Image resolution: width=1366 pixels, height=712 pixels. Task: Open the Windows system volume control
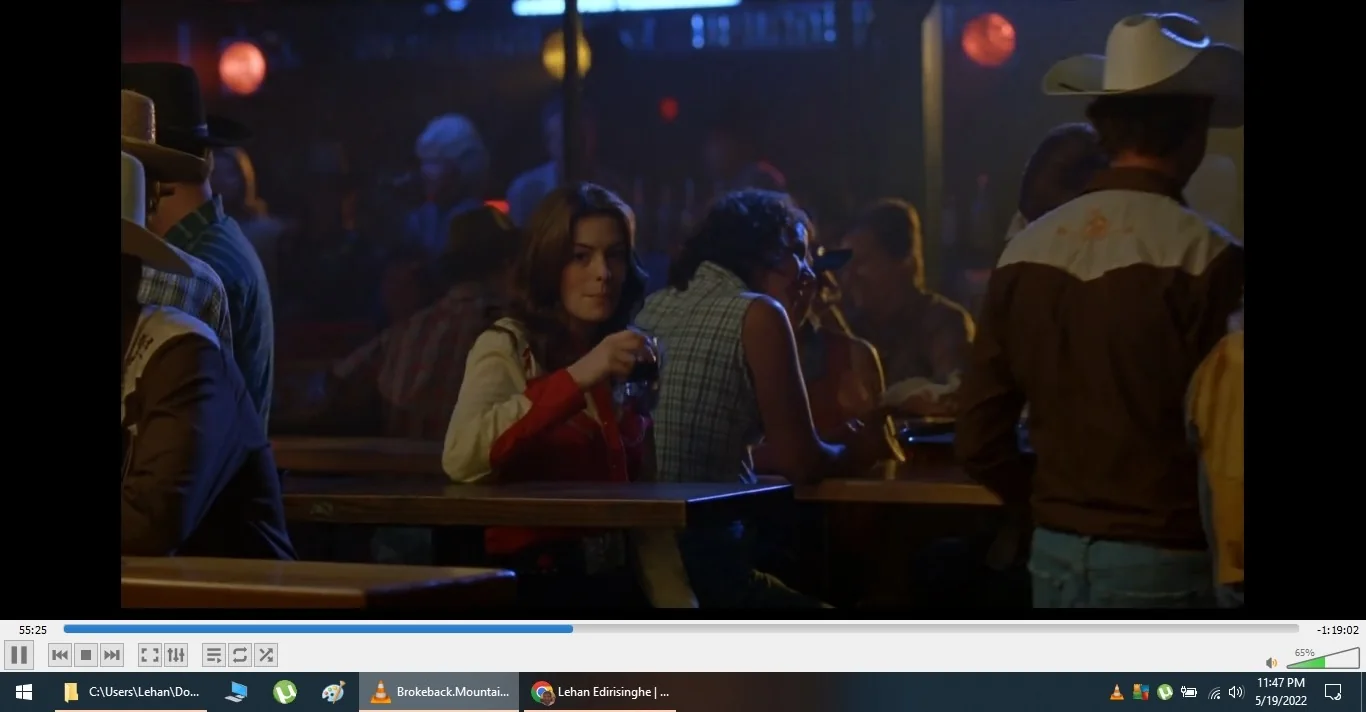click(1236, 692)
